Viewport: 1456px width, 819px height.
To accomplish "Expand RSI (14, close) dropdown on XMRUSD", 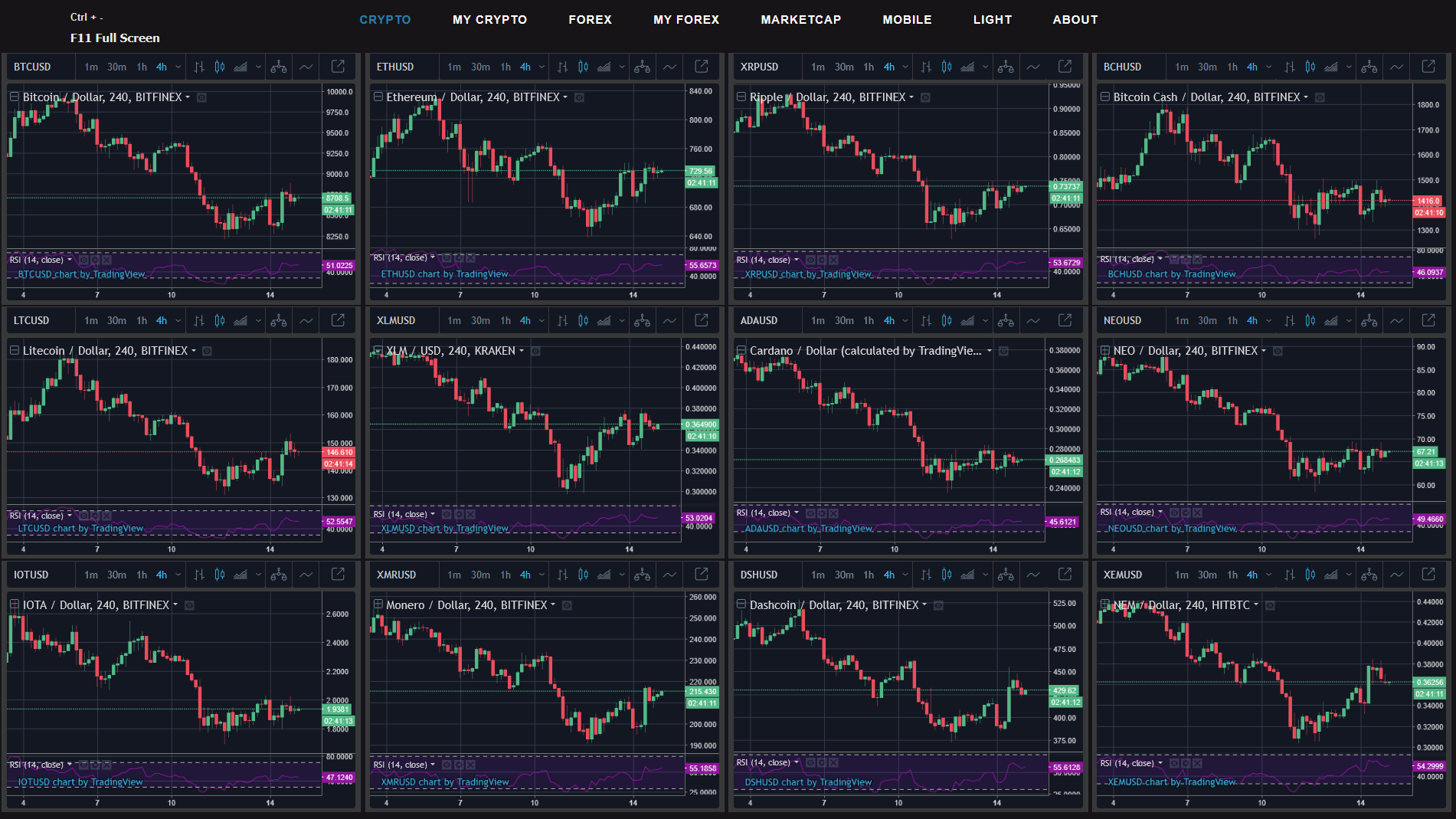I will click(433, 765).
